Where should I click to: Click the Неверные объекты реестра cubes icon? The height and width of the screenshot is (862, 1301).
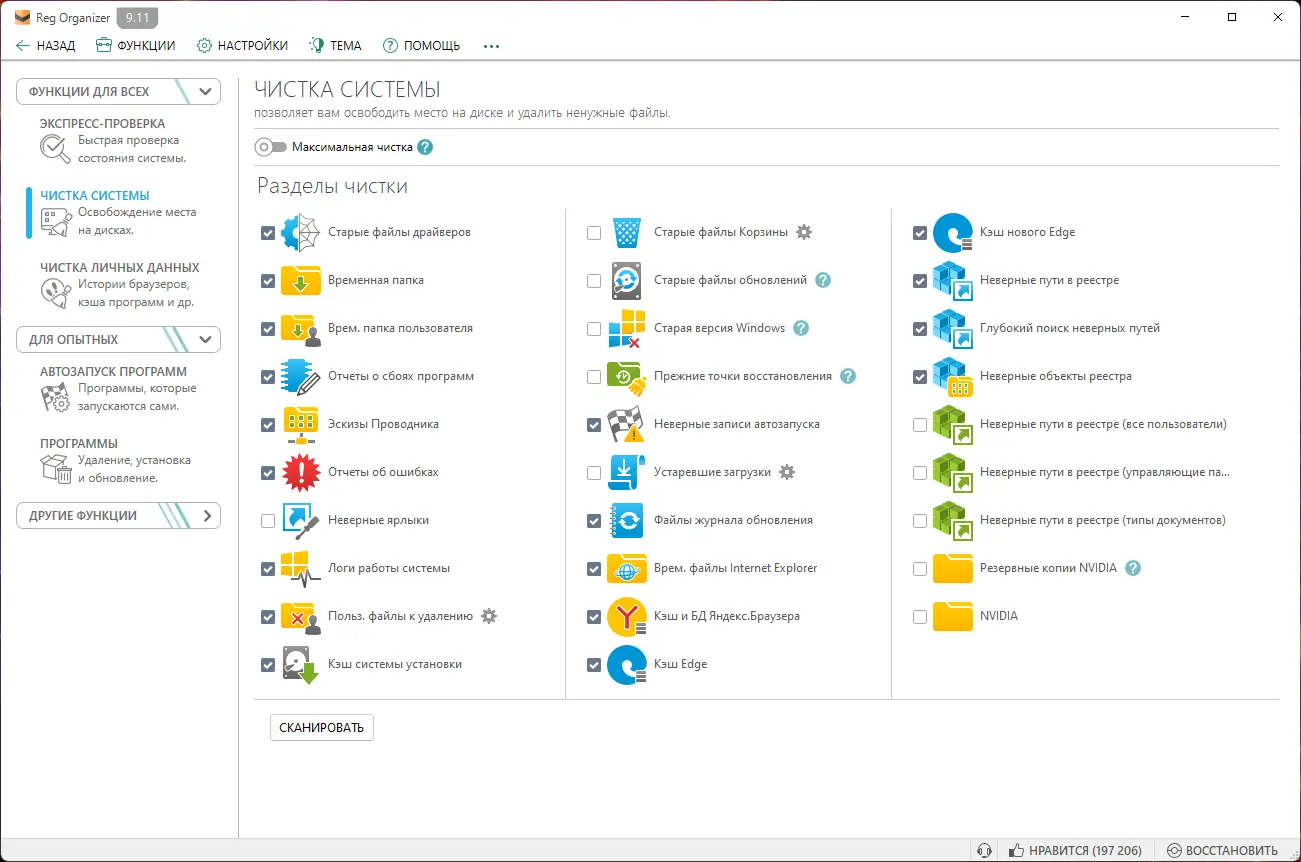pos(952,376)
